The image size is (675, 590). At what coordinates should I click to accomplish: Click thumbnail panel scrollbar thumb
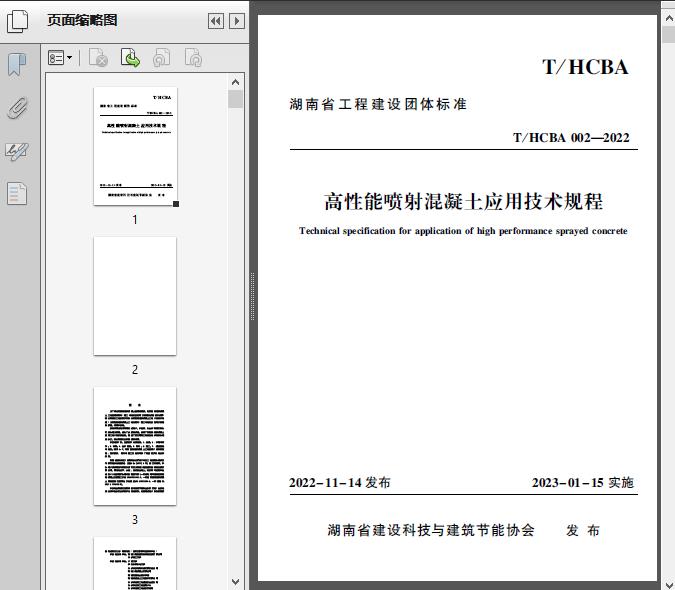pyautogui.click(x=235, y=99)
